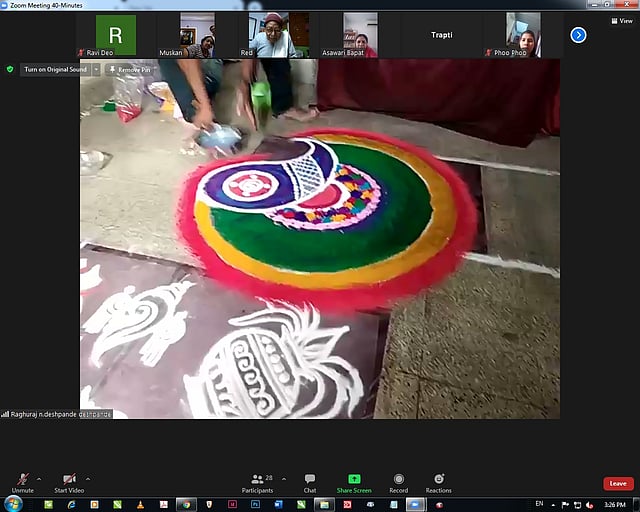Viewport: 640px width, 512px height.
Task: Click the green encryption shield icon
Action: tap(10, 70)
